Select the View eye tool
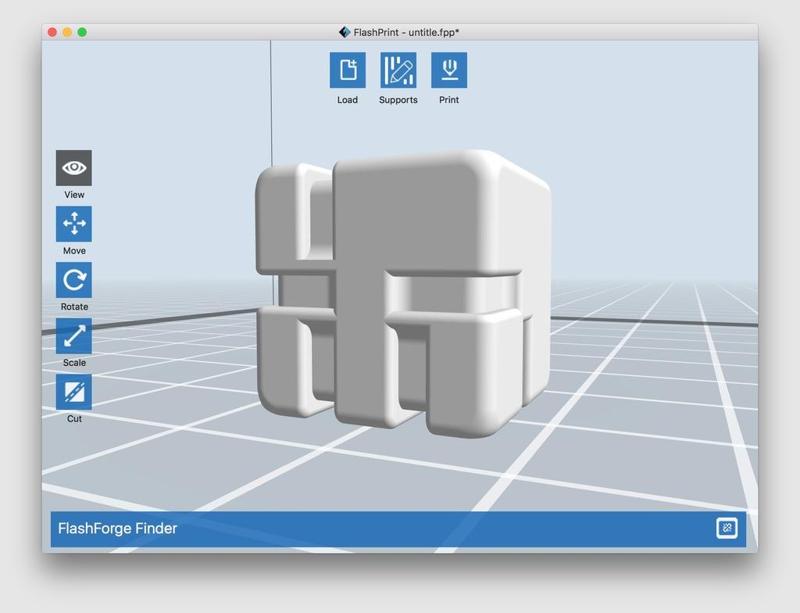Viewport: 800px width, 613px height. 74,168
